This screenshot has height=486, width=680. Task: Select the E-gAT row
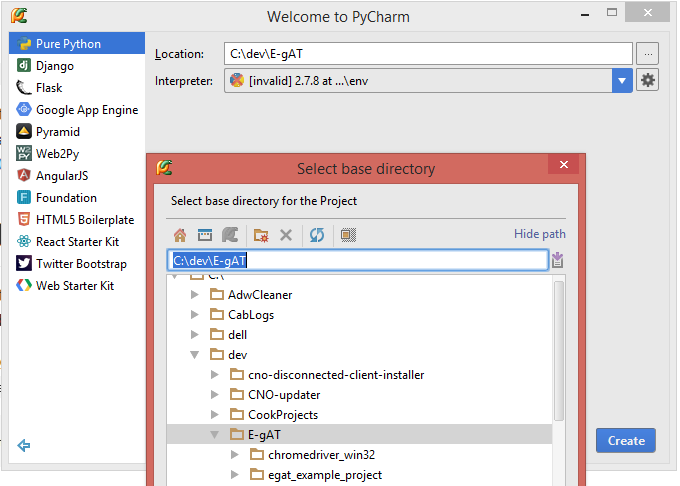359,434
